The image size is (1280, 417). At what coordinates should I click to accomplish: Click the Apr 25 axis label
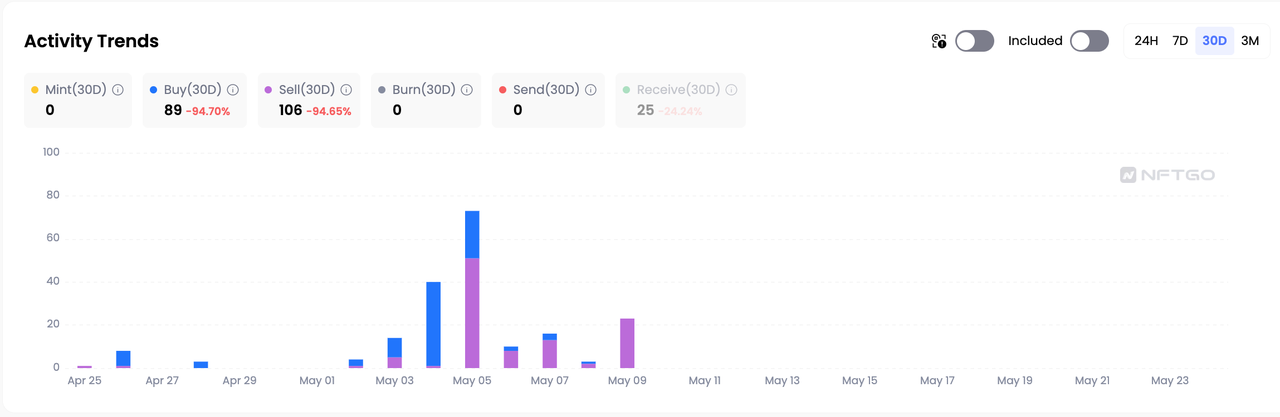coord(84,381)
